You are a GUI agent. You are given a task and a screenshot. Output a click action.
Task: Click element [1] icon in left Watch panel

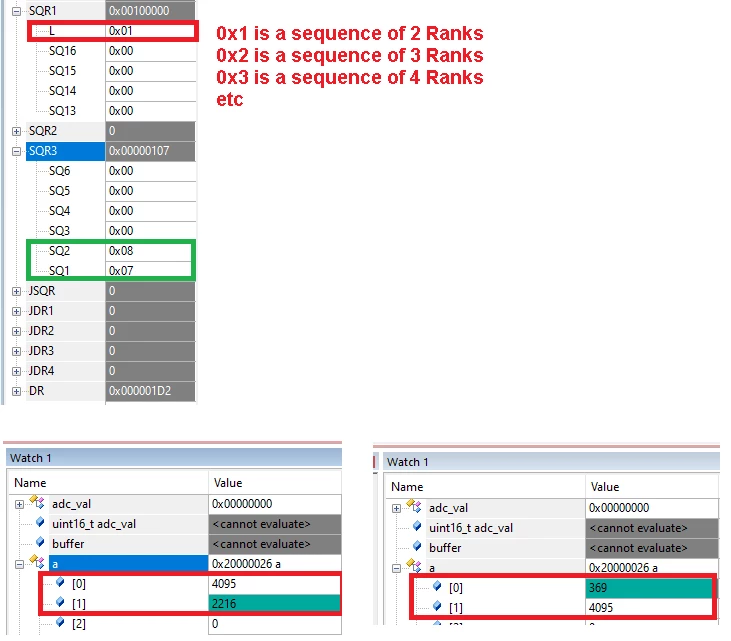coord(60,603)
